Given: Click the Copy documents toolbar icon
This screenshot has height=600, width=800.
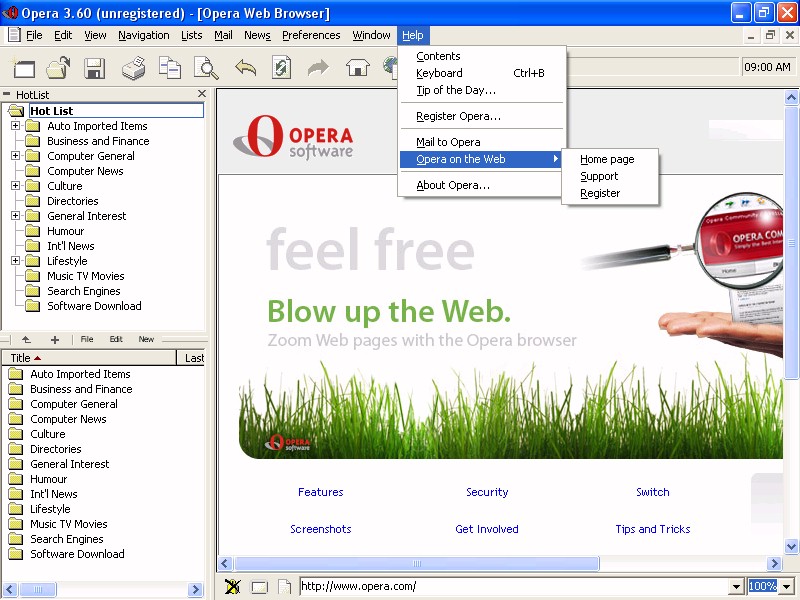Looking at the screenshot, I should (169, 68).
